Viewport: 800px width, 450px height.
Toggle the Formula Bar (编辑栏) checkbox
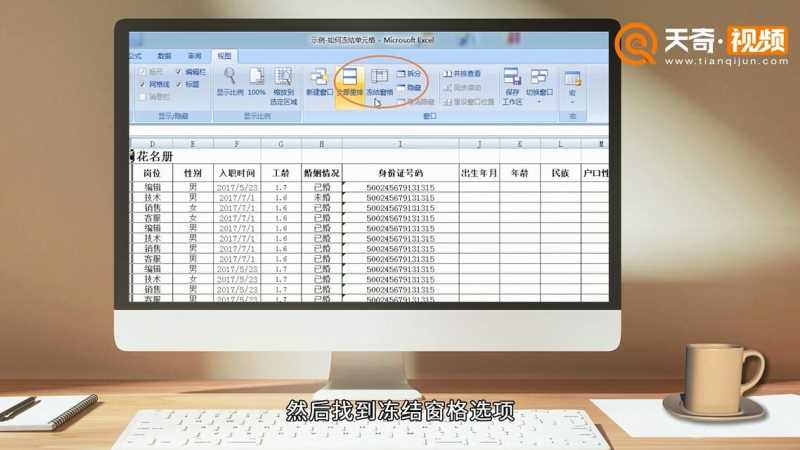point(191,72)
